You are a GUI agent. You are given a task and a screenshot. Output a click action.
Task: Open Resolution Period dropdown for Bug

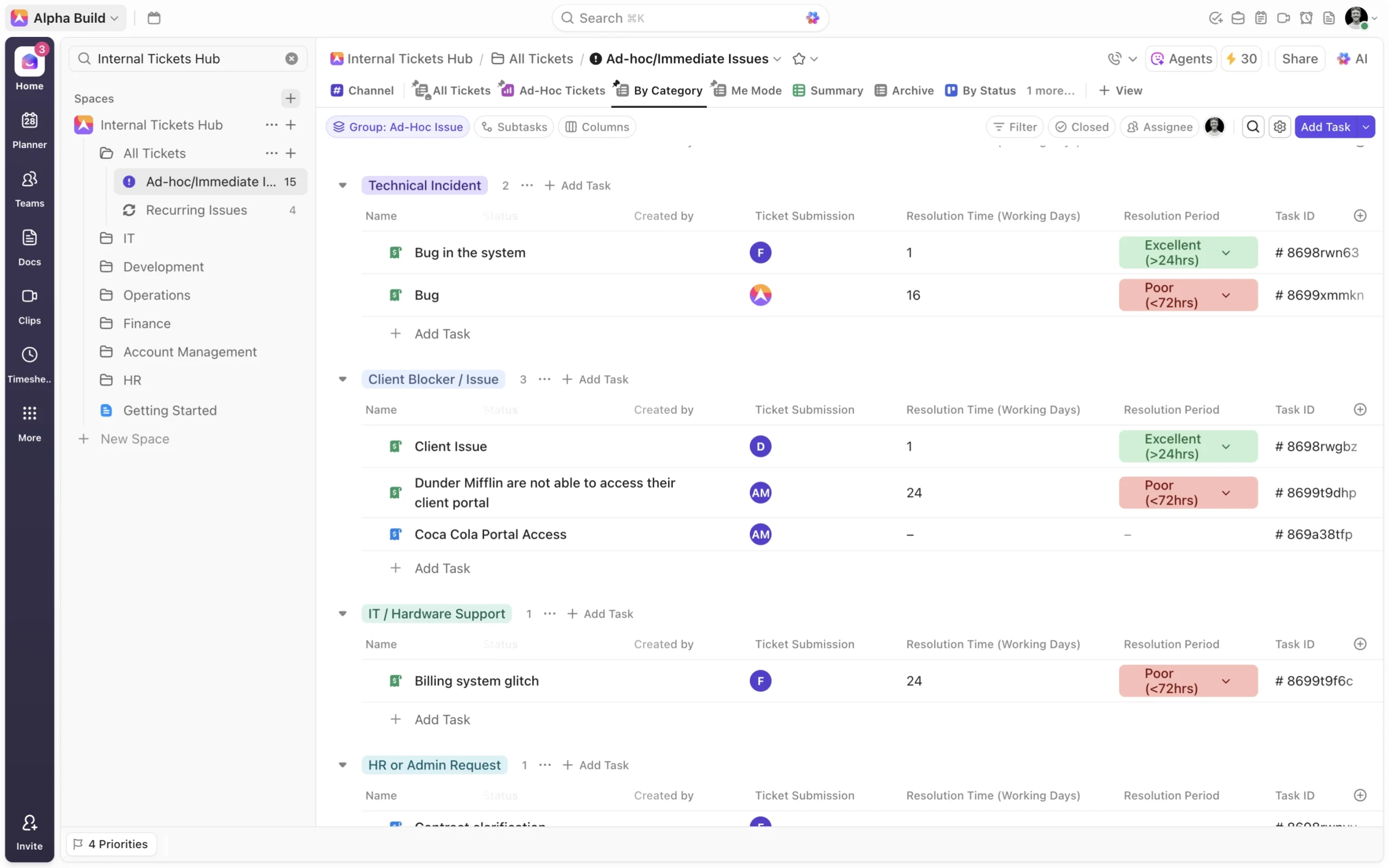(x=1226, y=295)
